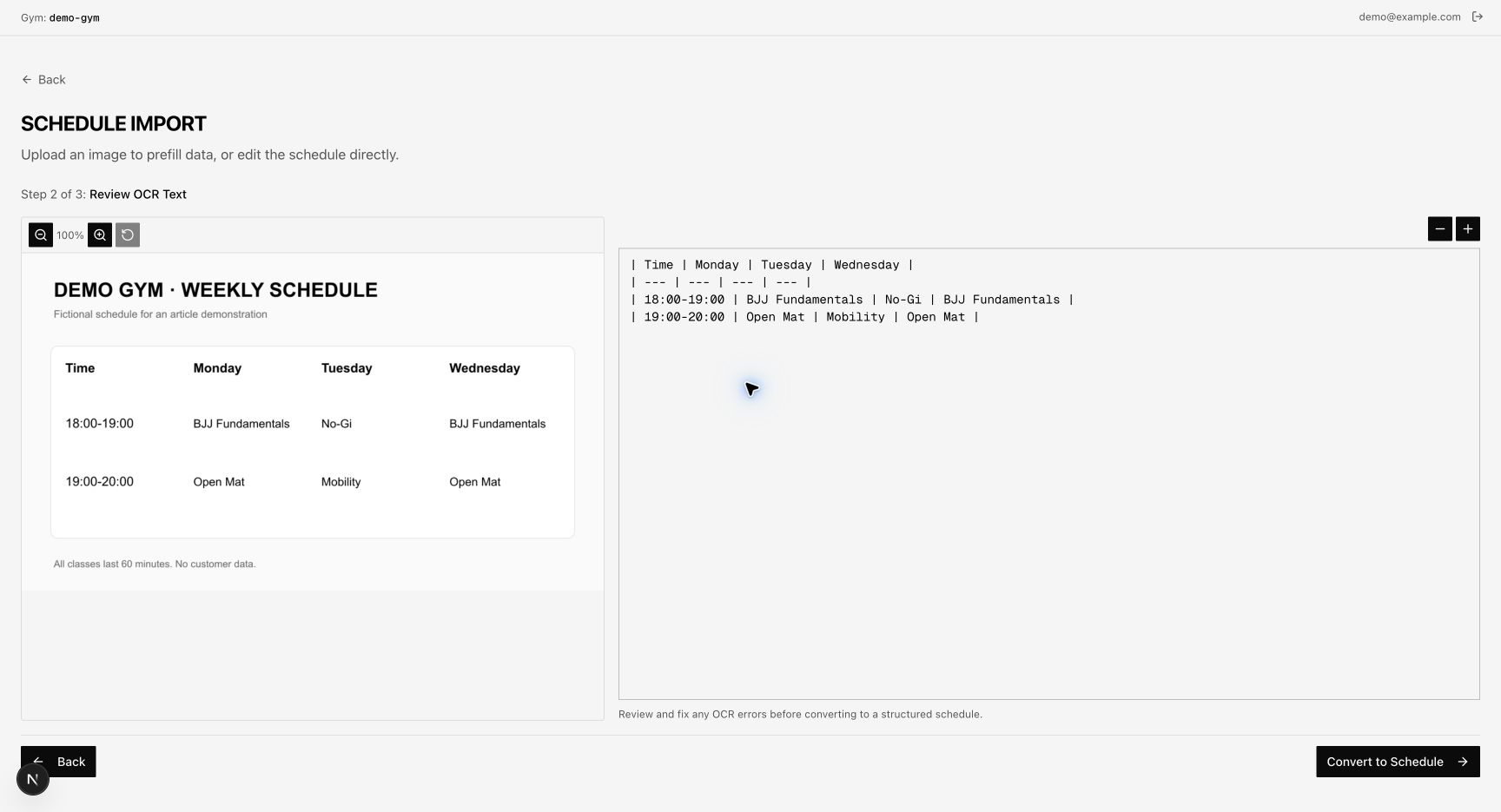Go back using the top Back link
This screenshot has width=1501, height=812.
(43, 80)
